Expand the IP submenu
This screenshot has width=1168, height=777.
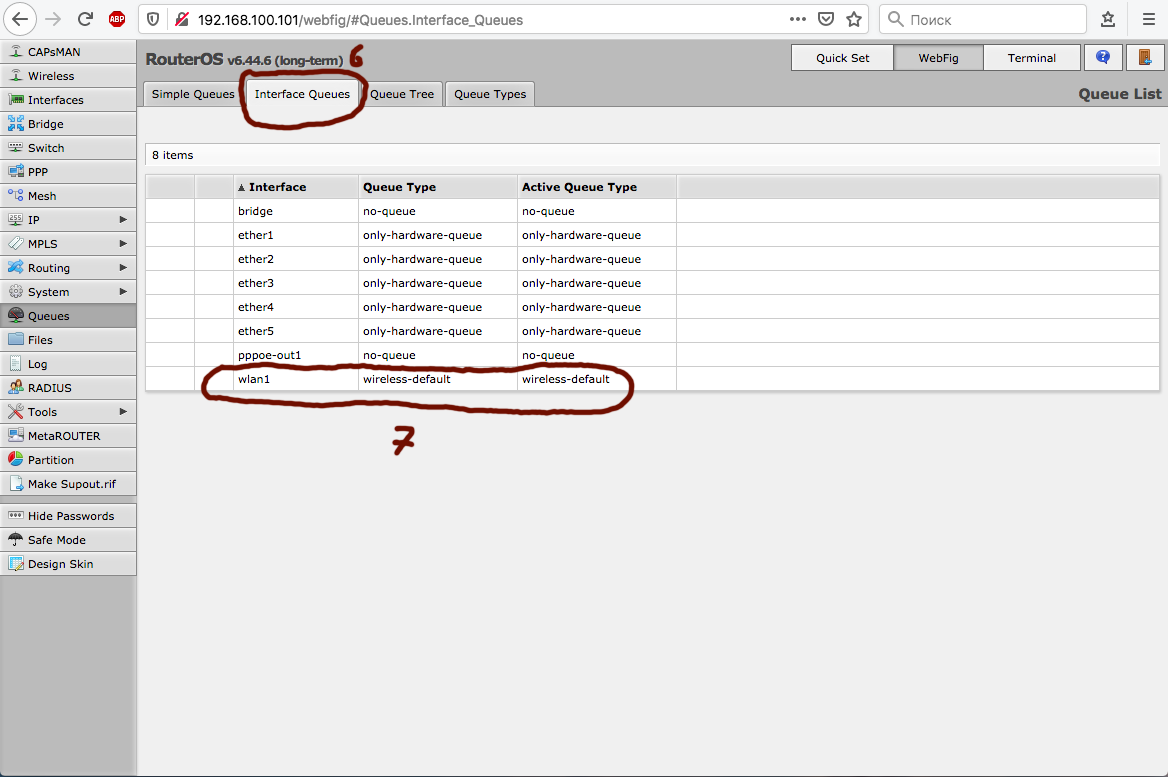coord(123,219)
